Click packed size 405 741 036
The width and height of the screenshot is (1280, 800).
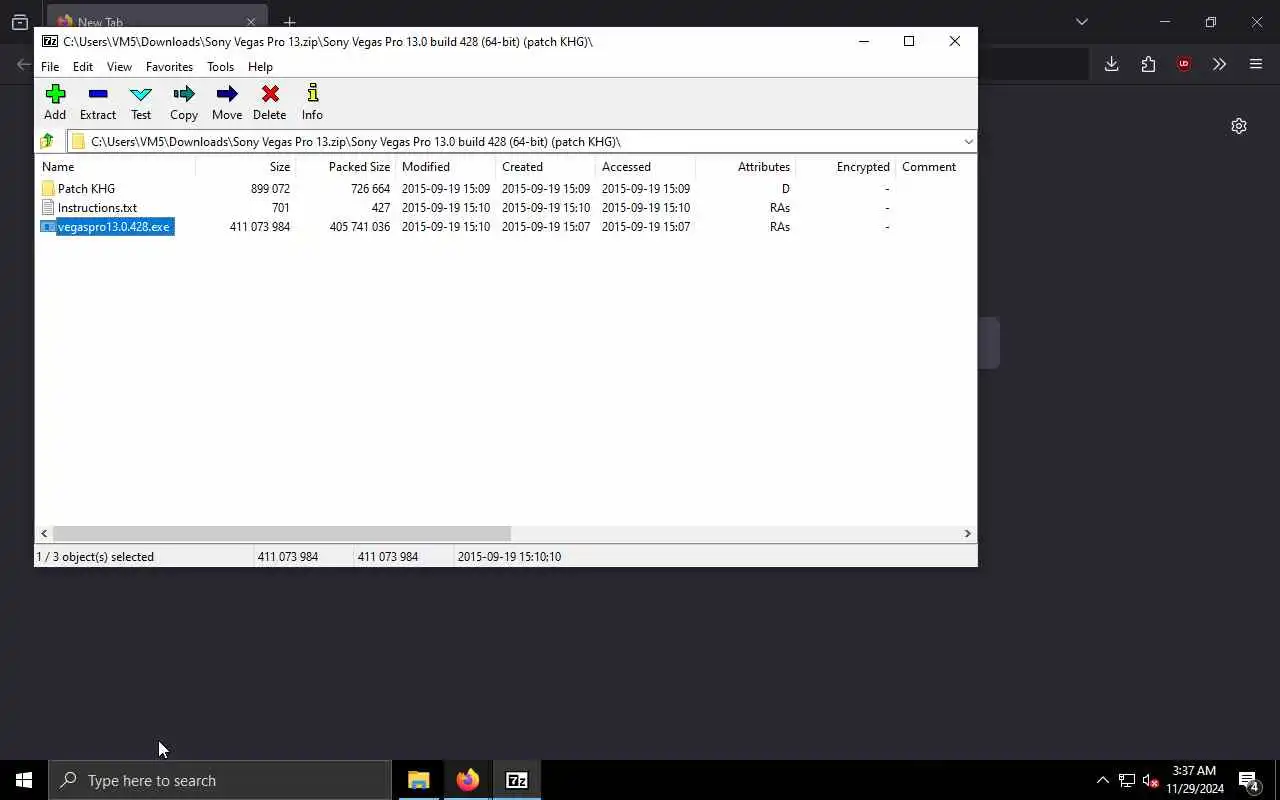click(359, 227)
